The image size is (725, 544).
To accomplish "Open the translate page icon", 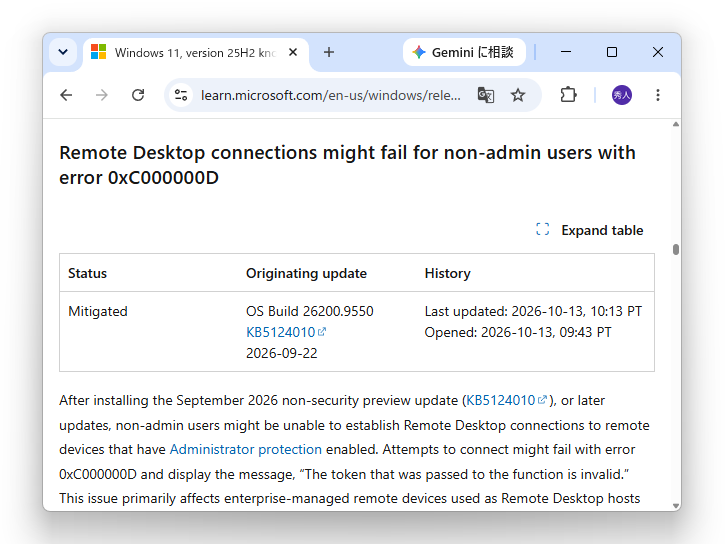I will click(x=486, y=95).
